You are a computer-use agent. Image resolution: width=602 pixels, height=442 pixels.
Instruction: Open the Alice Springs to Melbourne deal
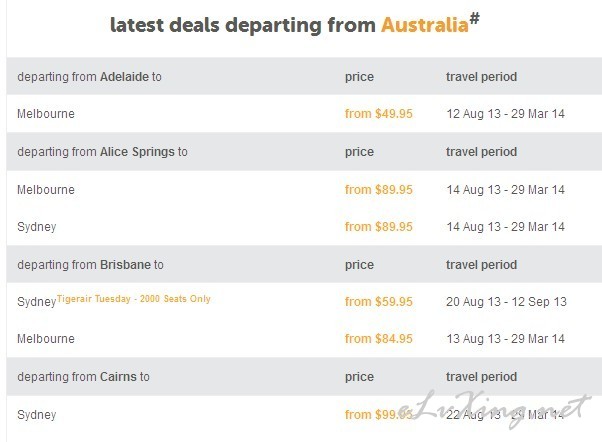tap(46, 190)
